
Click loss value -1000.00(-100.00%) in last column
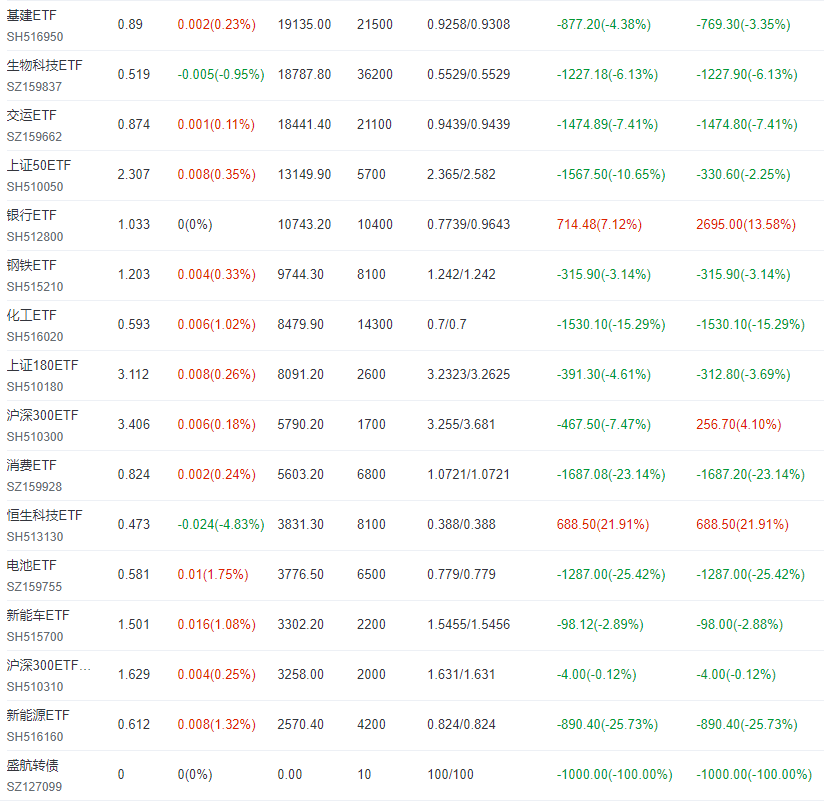pyautogui.click(x=754, y=773)
